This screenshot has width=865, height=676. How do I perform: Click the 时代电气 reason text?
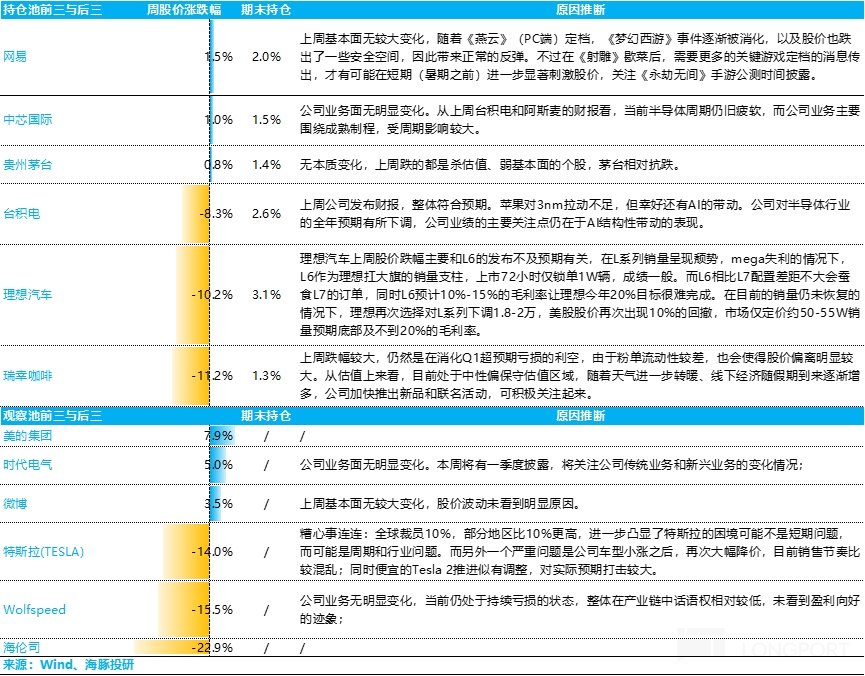[552, 465]
